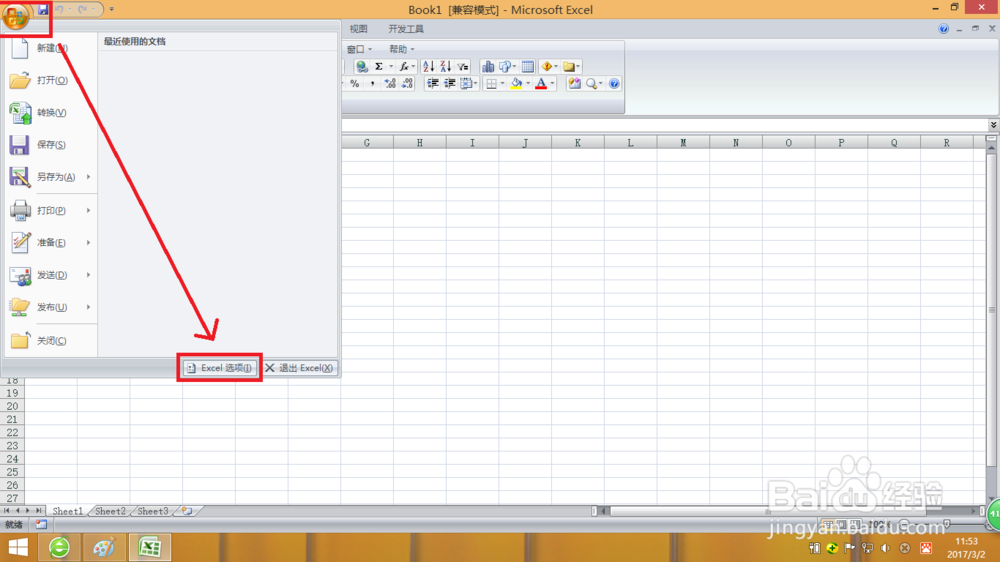Apply cell borders icon
The image size is (1000, 562).
[x=492, y=84]
